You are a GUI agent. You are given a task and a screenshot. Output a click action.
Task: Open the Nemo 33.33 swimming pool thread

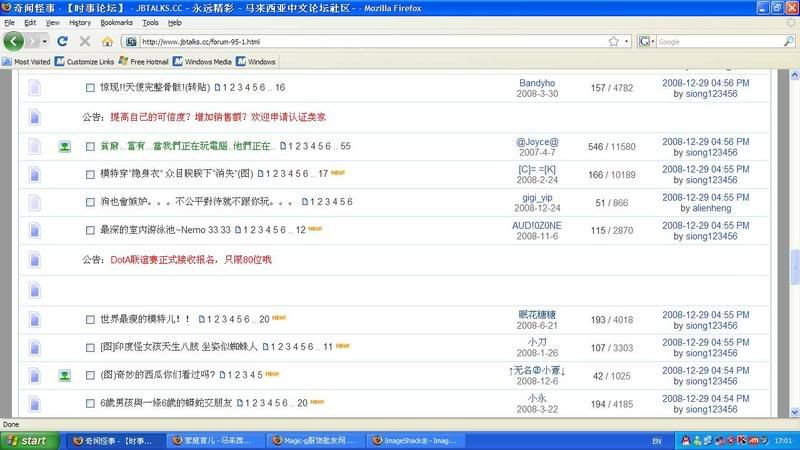(165, 230)
